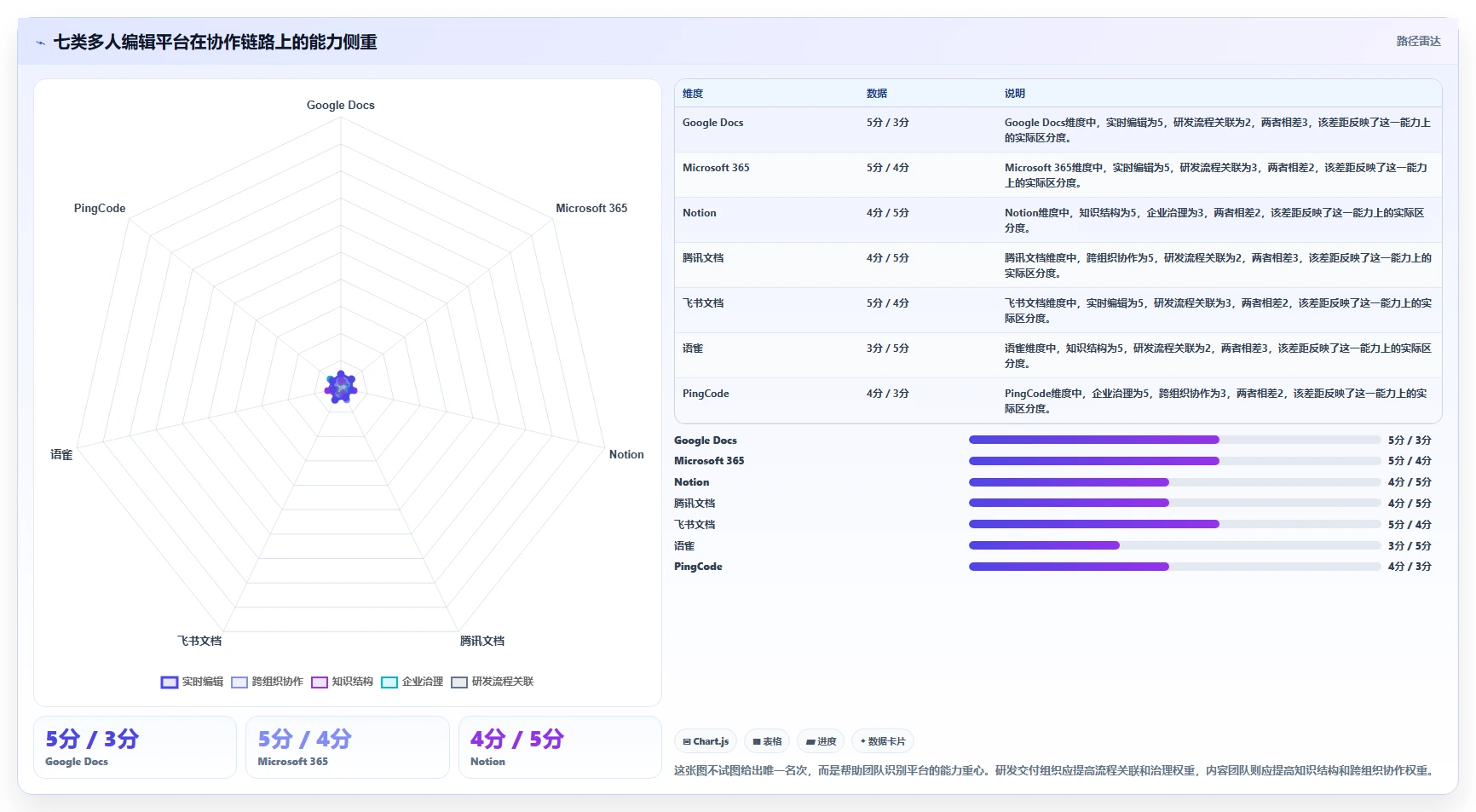Toggle the 实时编辑 legend series
The width and height of the screenshot is (1476, 812).
(192, 682)
